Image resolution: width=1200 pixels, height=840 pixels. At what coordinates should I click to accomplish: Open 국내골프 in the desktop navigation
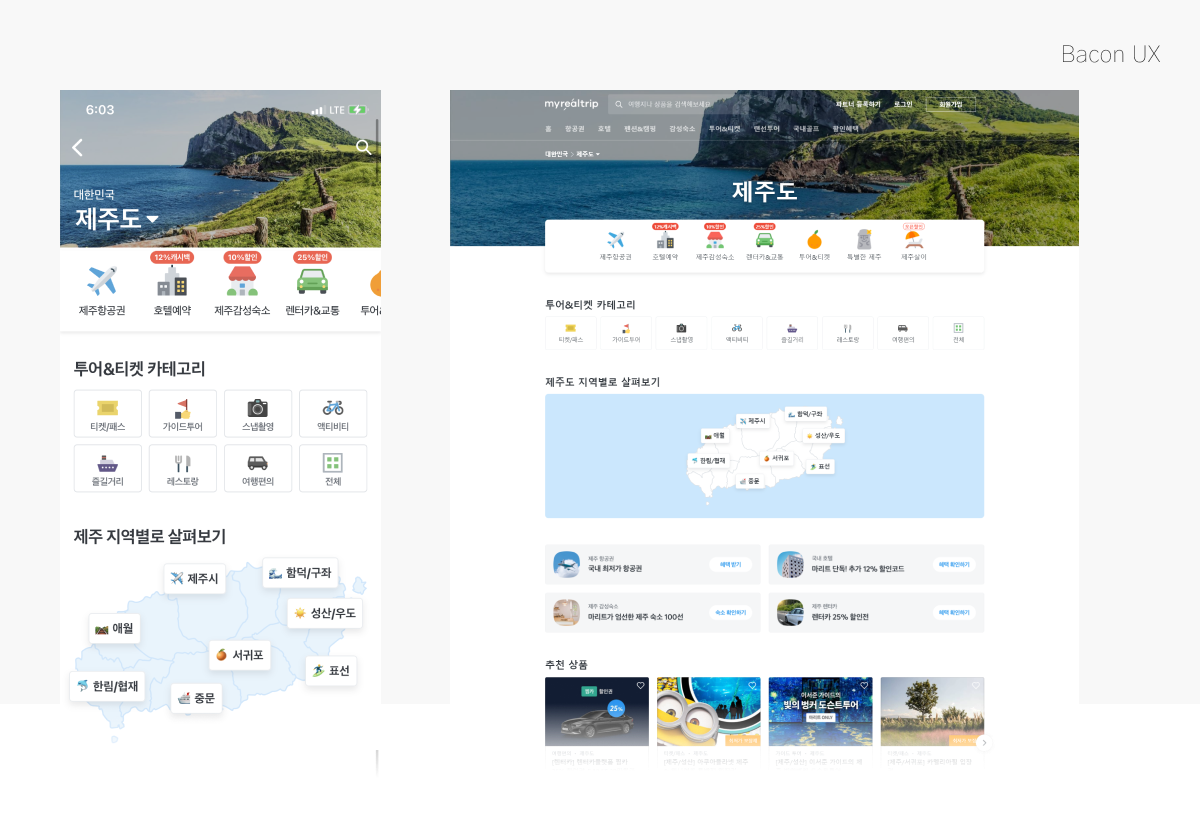click(806, 129)
